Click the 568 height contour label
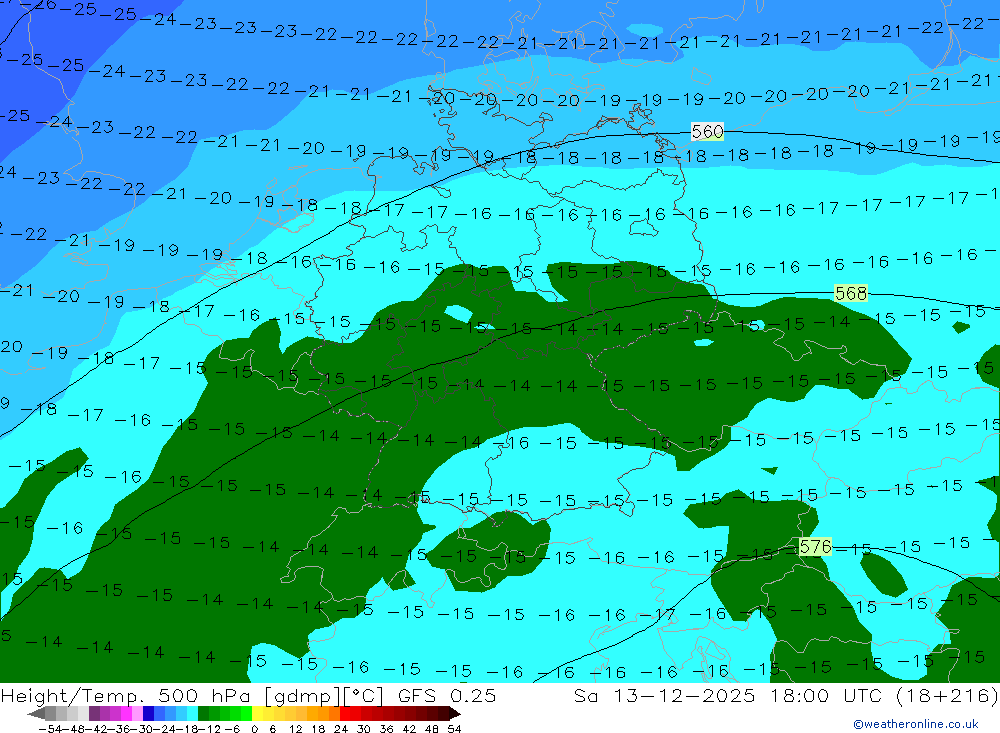The width and height of the screenshot is (1000, 733). (x=851, y=293)
